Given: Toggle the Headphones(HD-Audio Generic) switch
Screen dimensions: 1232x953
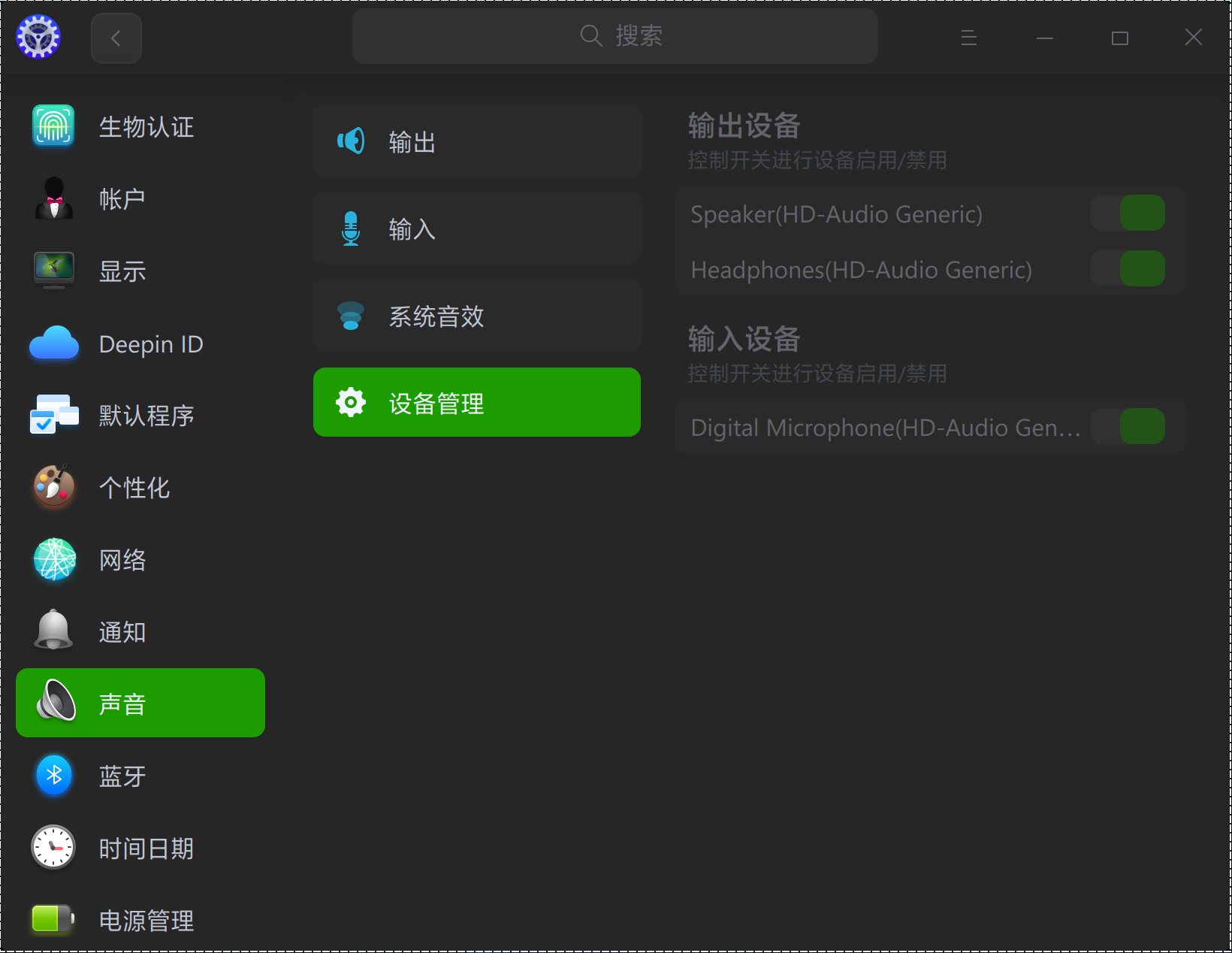Looking at the screenshot, I should coord(1127,269).
